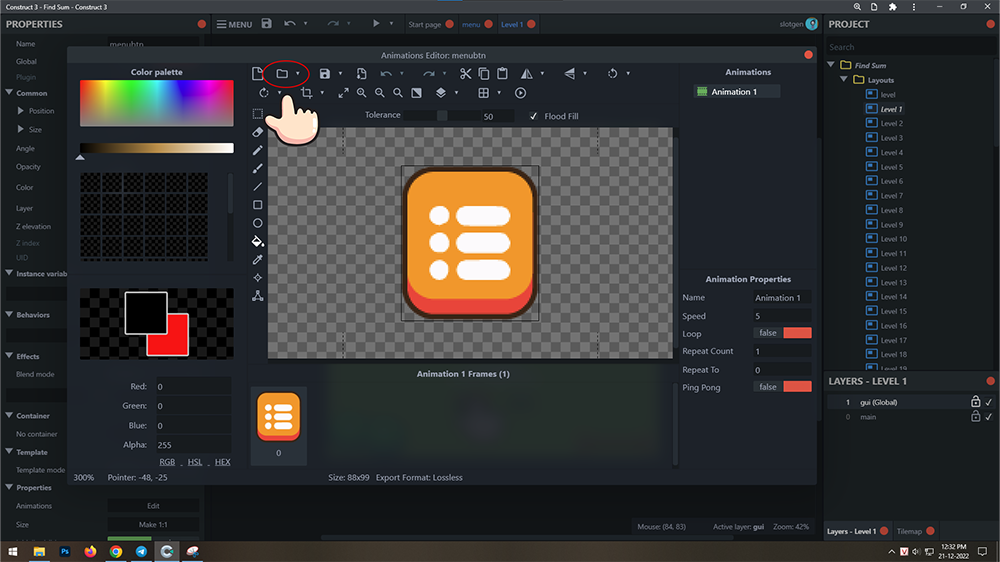The height and width of the screenshot is (562, 1000).
Task: Select Animation 1 in Animations list
Action: coord(737,92)
